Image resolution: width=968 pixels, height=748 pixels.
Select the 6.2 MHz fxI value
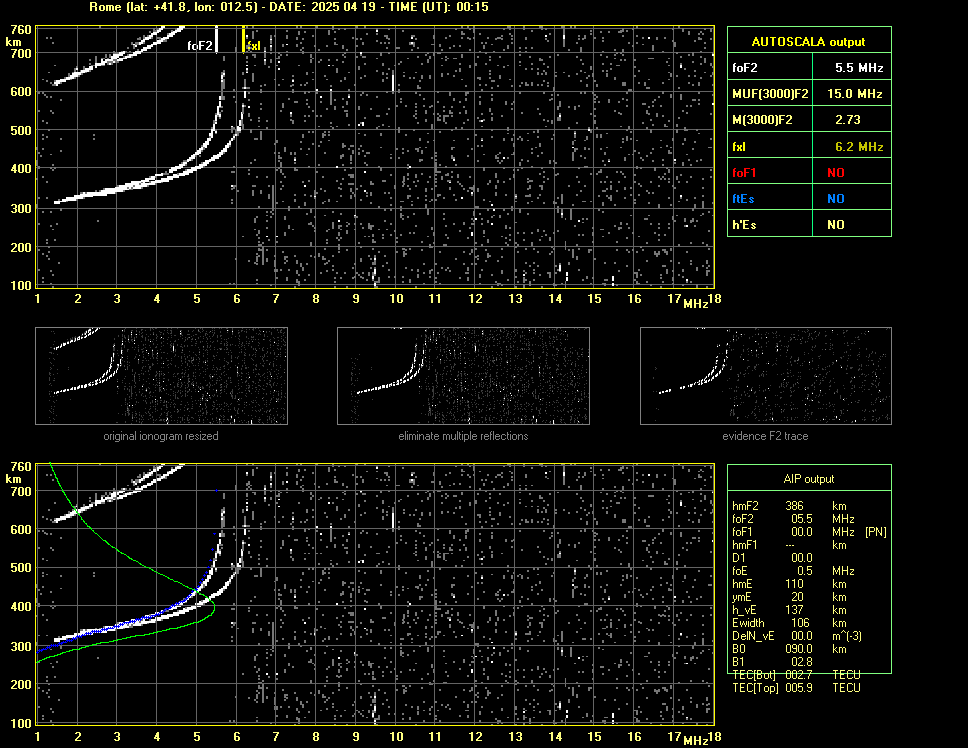point(859,147)
